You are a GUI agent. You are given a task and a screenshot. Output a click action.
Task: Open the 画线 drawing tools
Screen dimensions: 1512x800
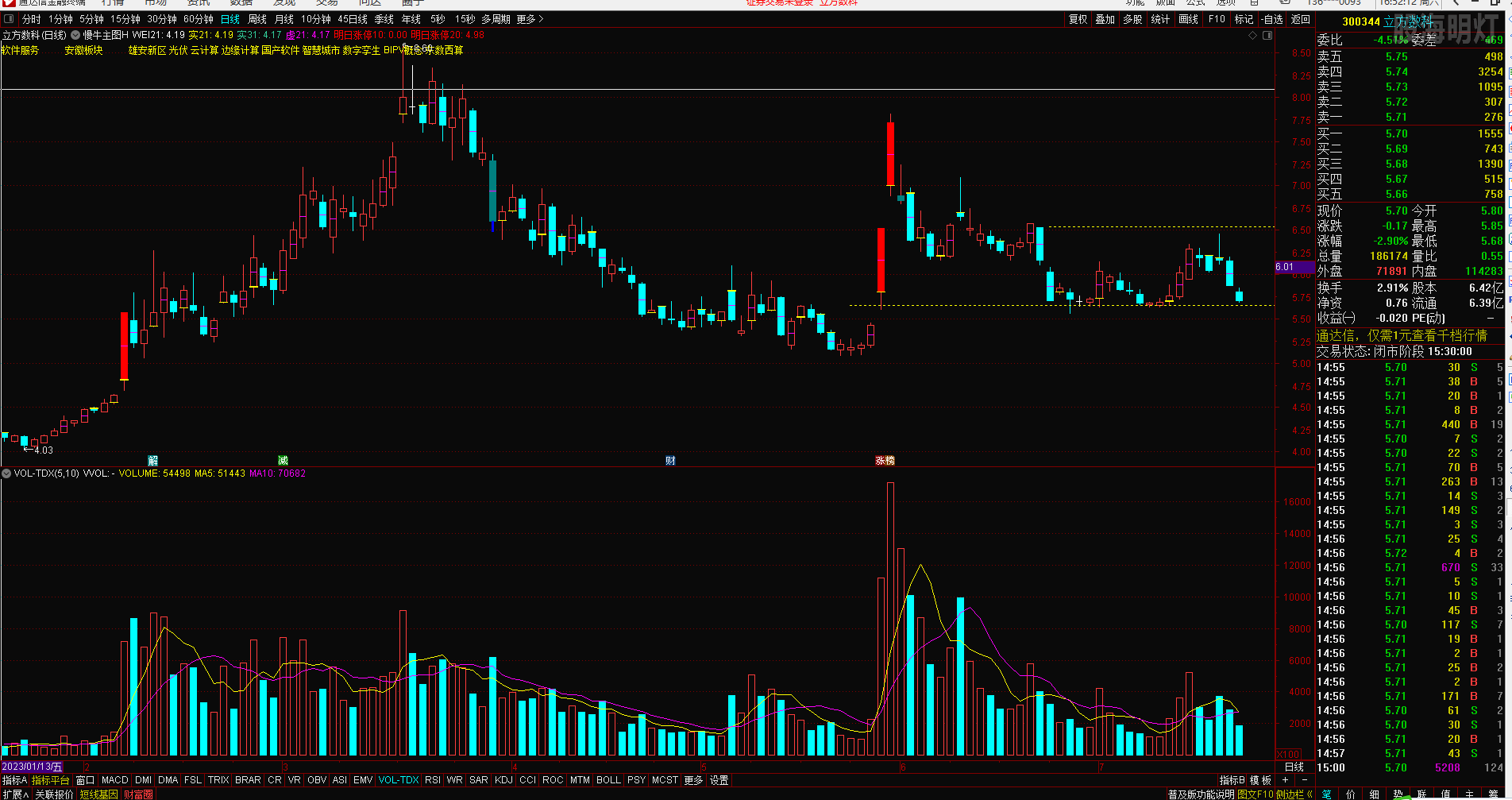[x=1188, y=19]
